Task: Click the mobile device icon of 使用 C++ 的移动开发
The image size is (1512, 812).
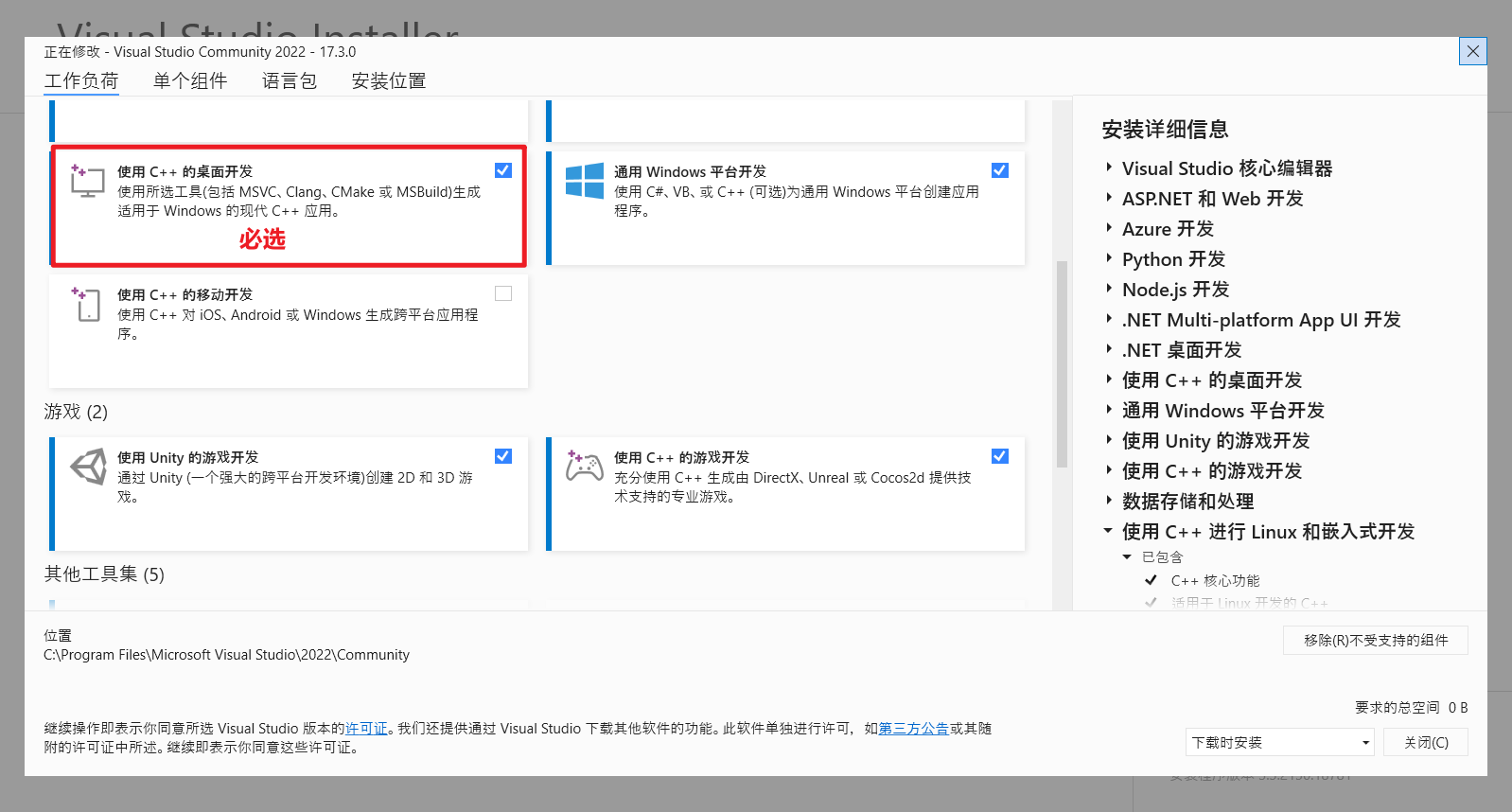Action: pyautogui.click(x=87, y=304)
